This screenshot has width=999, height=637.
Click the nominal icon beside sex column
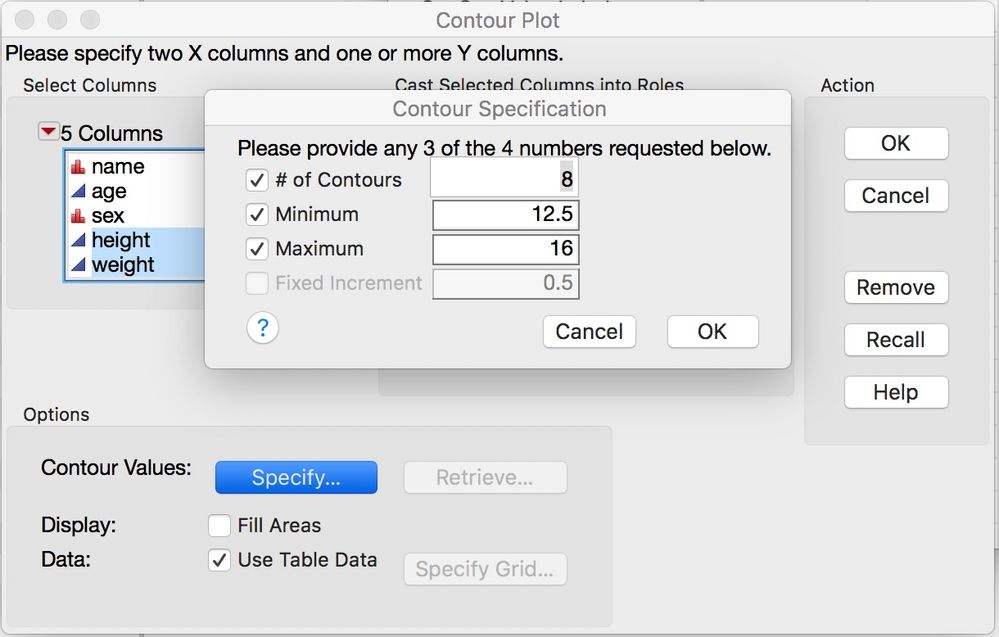tap(78, 216)
